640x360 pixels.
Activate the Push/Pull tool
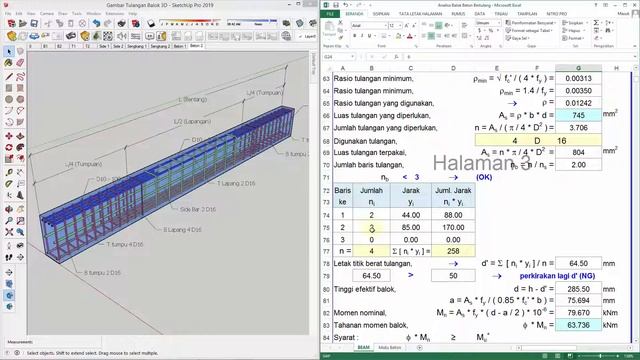20,136
